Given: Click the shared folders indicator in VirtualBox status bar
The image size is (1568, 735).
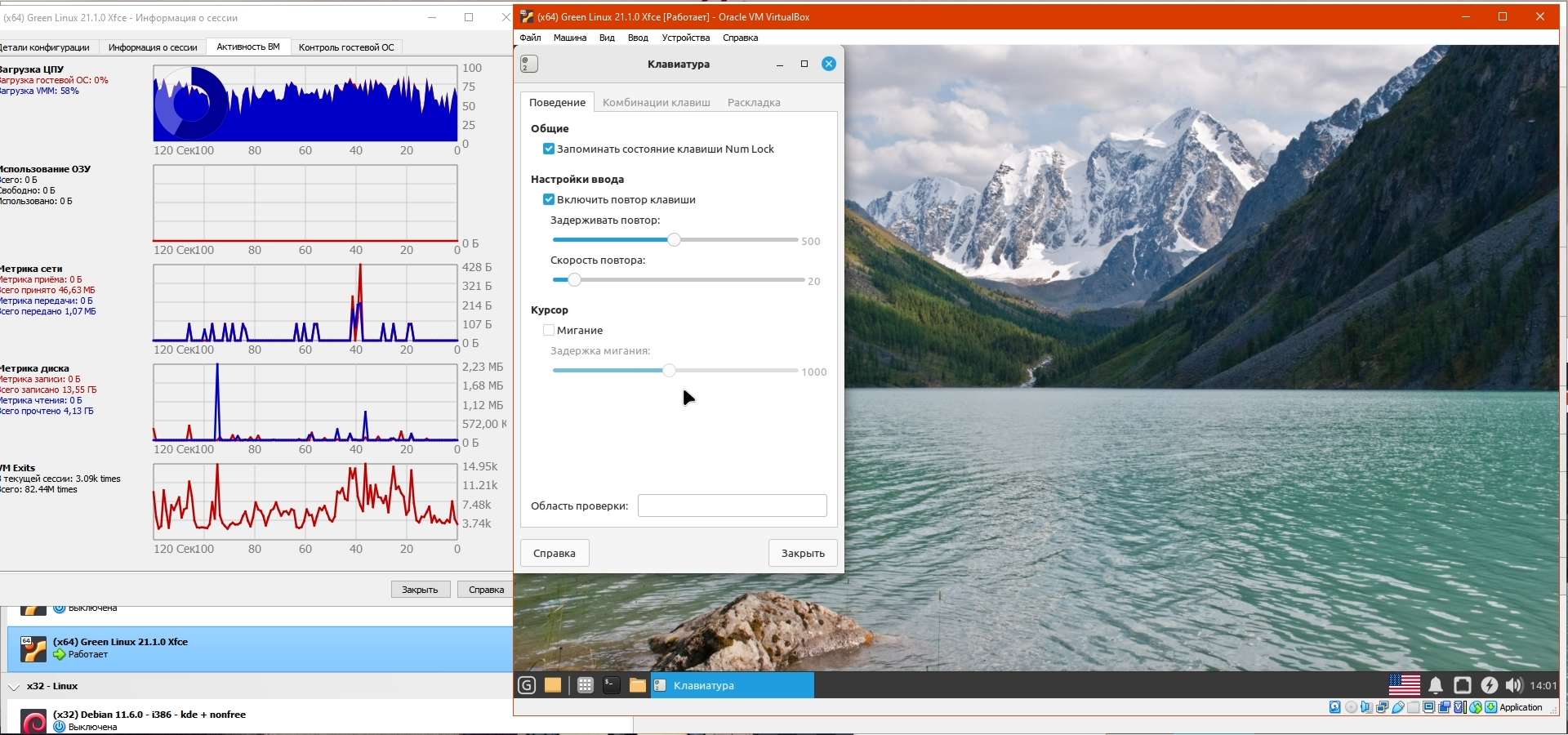Looking at the screenshot, I should pos(1413,707).
